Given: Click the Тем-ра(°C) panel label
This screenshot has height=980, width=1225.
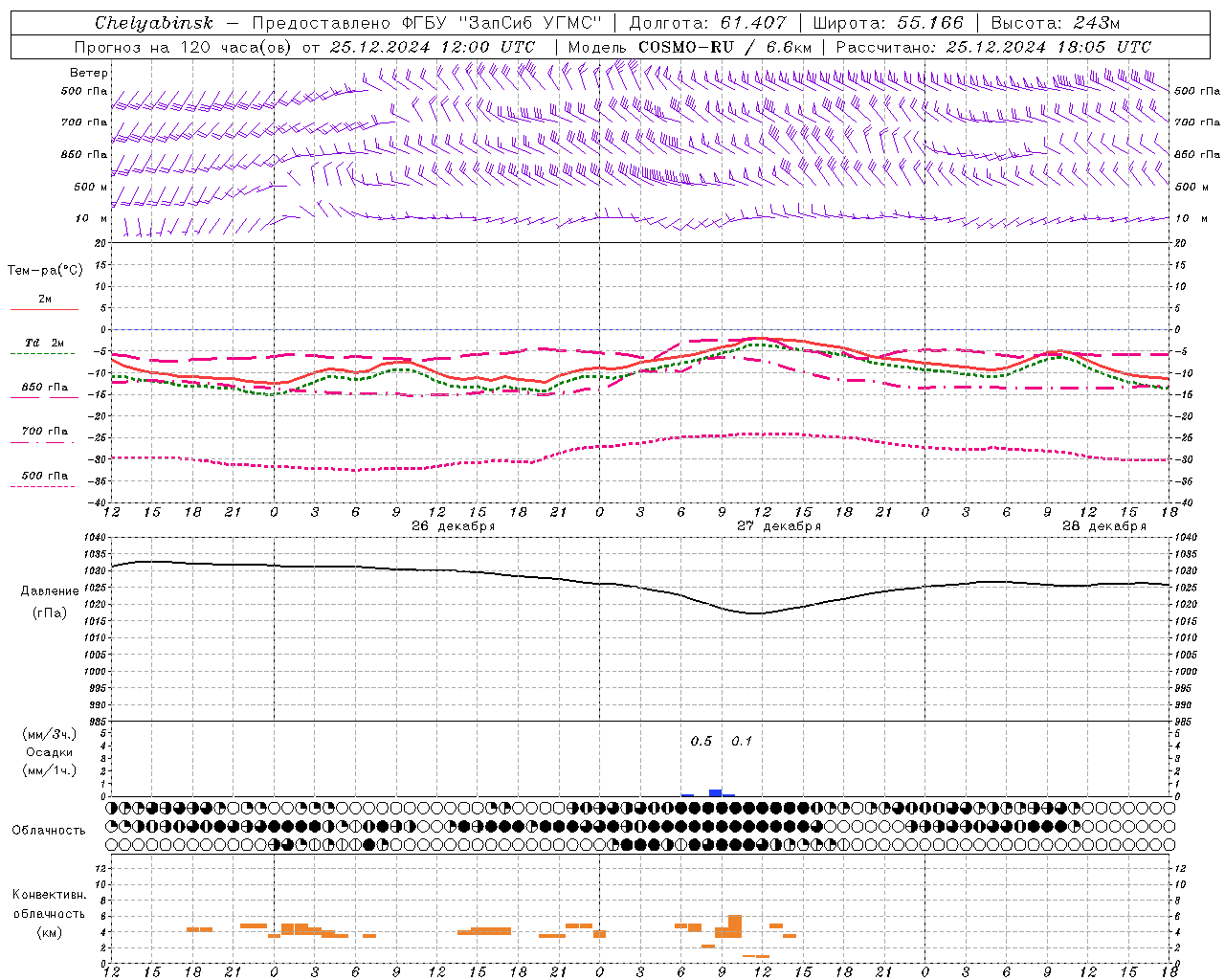Looking at the screenshot, I should pos(45,271).
